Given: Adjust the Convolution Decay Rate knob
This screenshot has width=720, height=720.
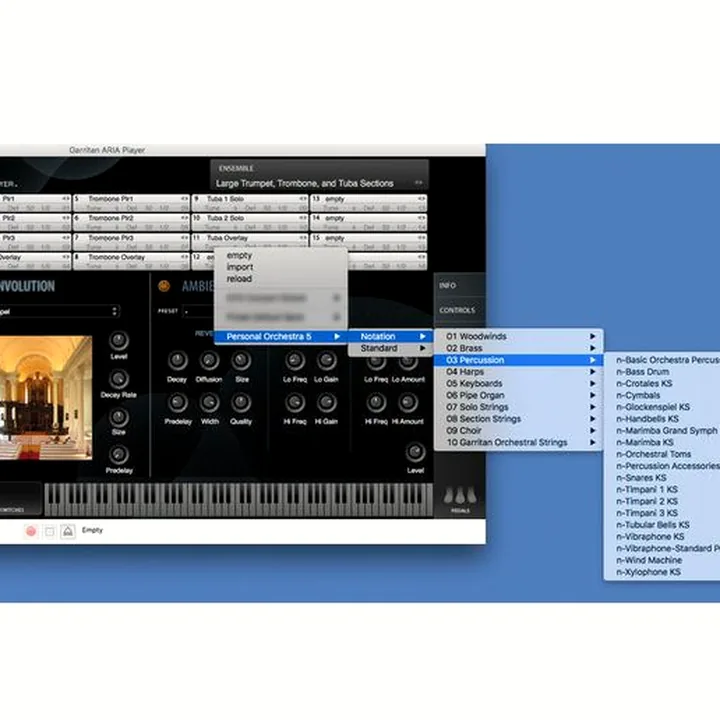Looking at the screenshot, I should pyautogui.click(x=118, y=379).
